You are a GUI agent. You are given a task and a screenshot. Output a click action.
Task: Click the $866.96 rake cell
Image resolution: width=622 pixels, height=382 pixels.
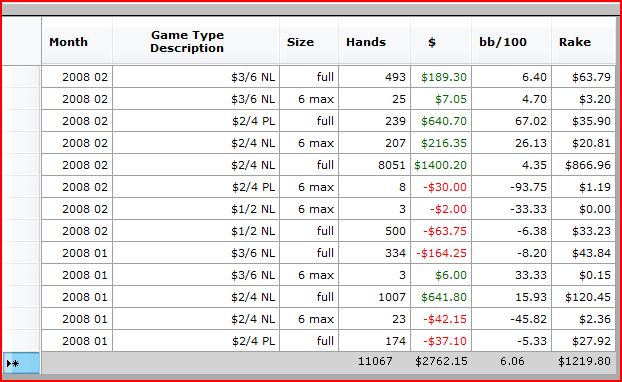click(x=584, y=165)
